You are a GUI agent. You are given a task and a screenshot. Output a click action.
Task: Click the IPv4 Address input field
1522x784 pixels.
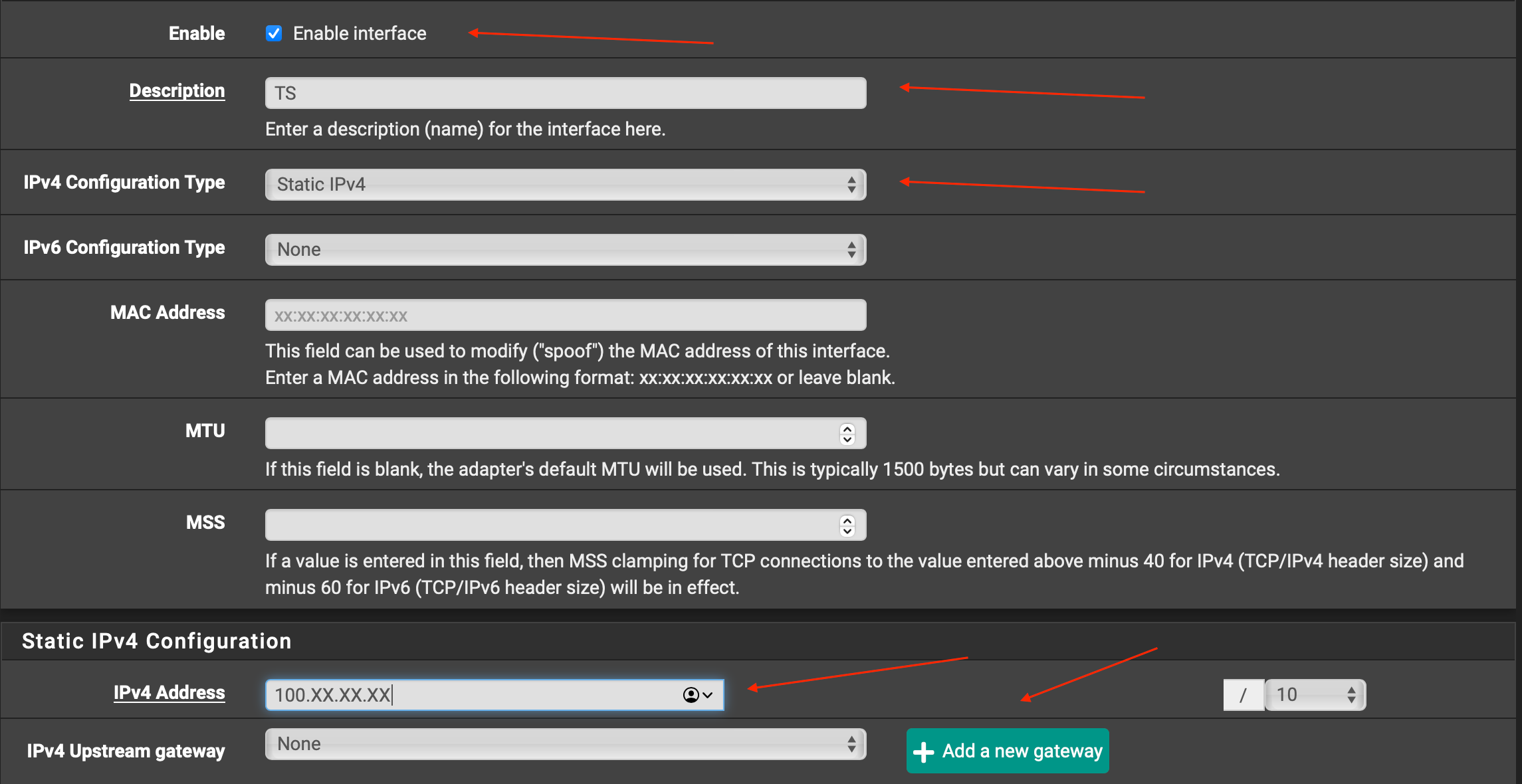click(x=465, y=695)
